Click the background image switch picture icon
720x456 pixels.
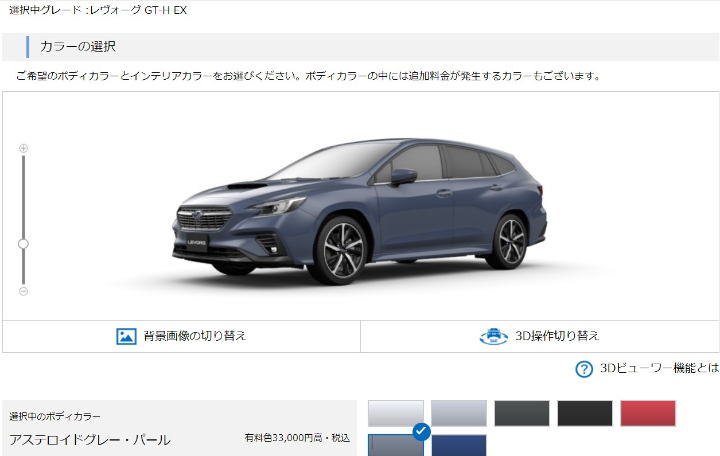click(126, 336)
